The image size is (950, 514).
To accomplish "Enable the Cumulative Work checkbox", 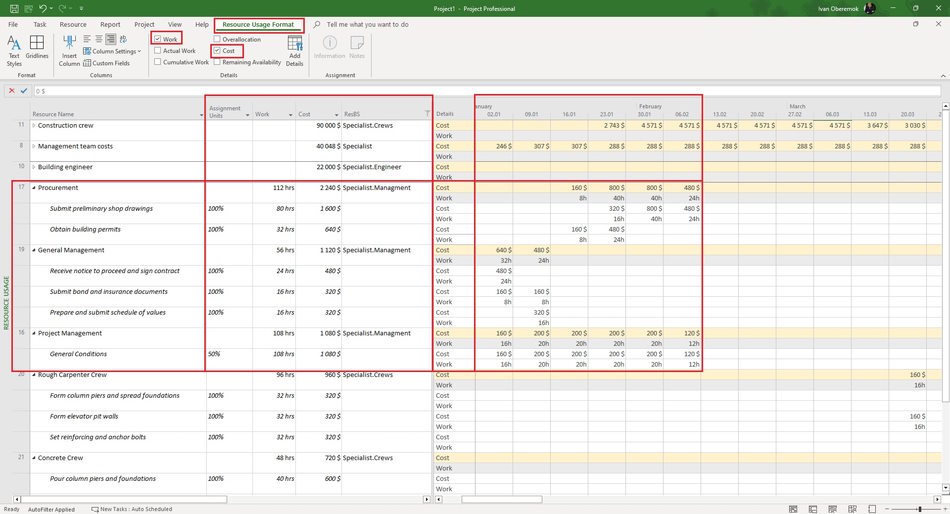I will 158,62.
